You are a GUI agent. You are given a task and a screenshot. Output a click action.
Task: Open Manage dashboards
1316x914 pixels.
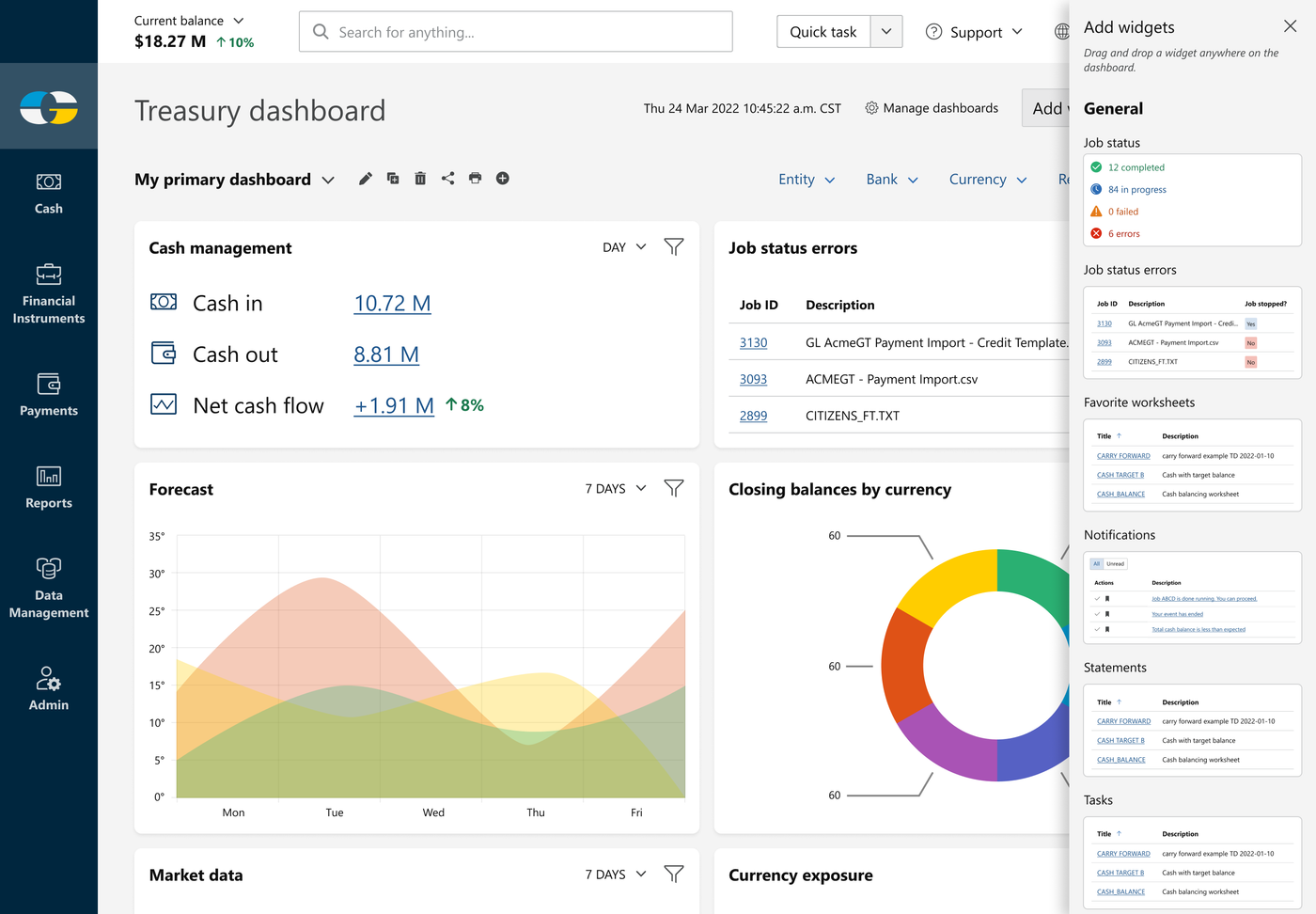932,108
